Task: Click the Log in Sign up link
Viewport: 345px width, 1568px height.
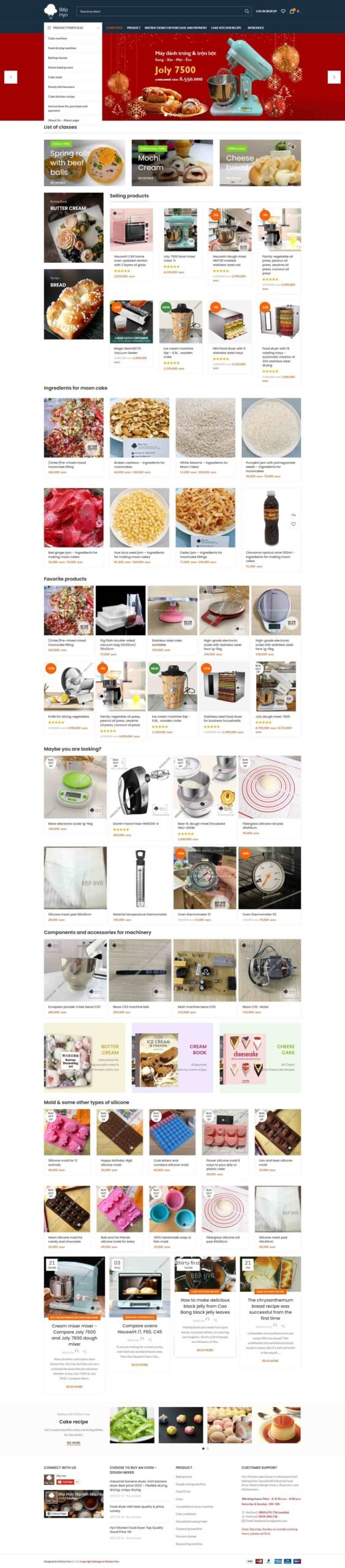Action: pos(267,11)
